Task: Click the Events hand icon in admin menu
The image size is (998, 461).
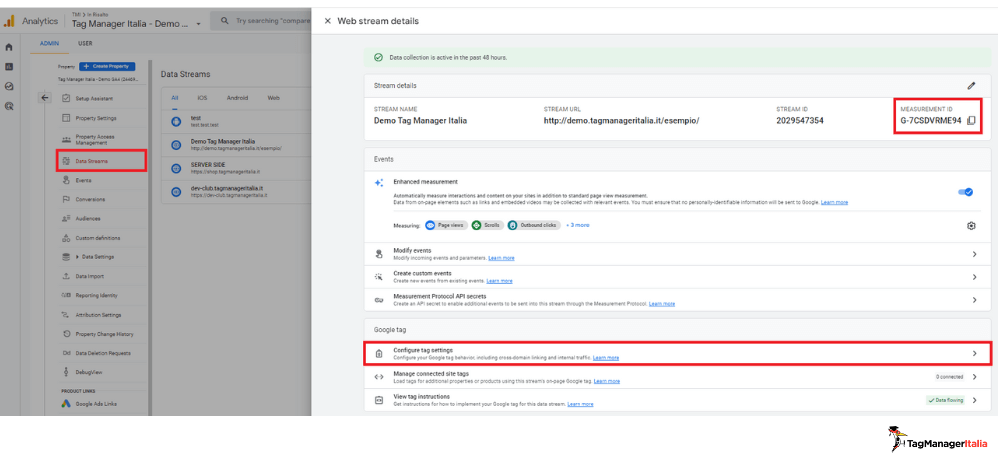Action: tap(66, 180)
